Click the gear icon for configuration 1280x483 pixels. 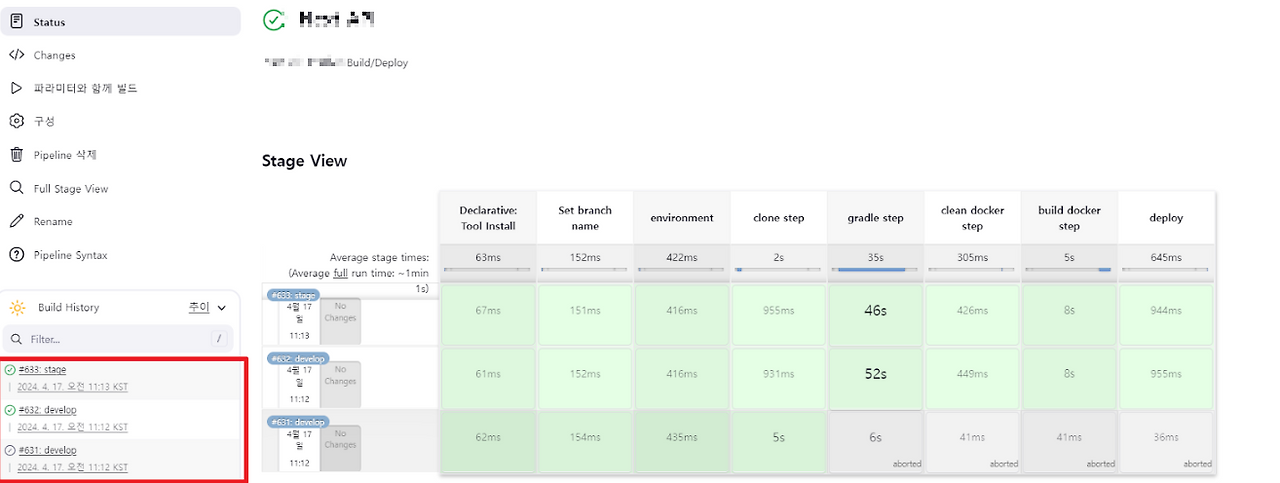16,121
